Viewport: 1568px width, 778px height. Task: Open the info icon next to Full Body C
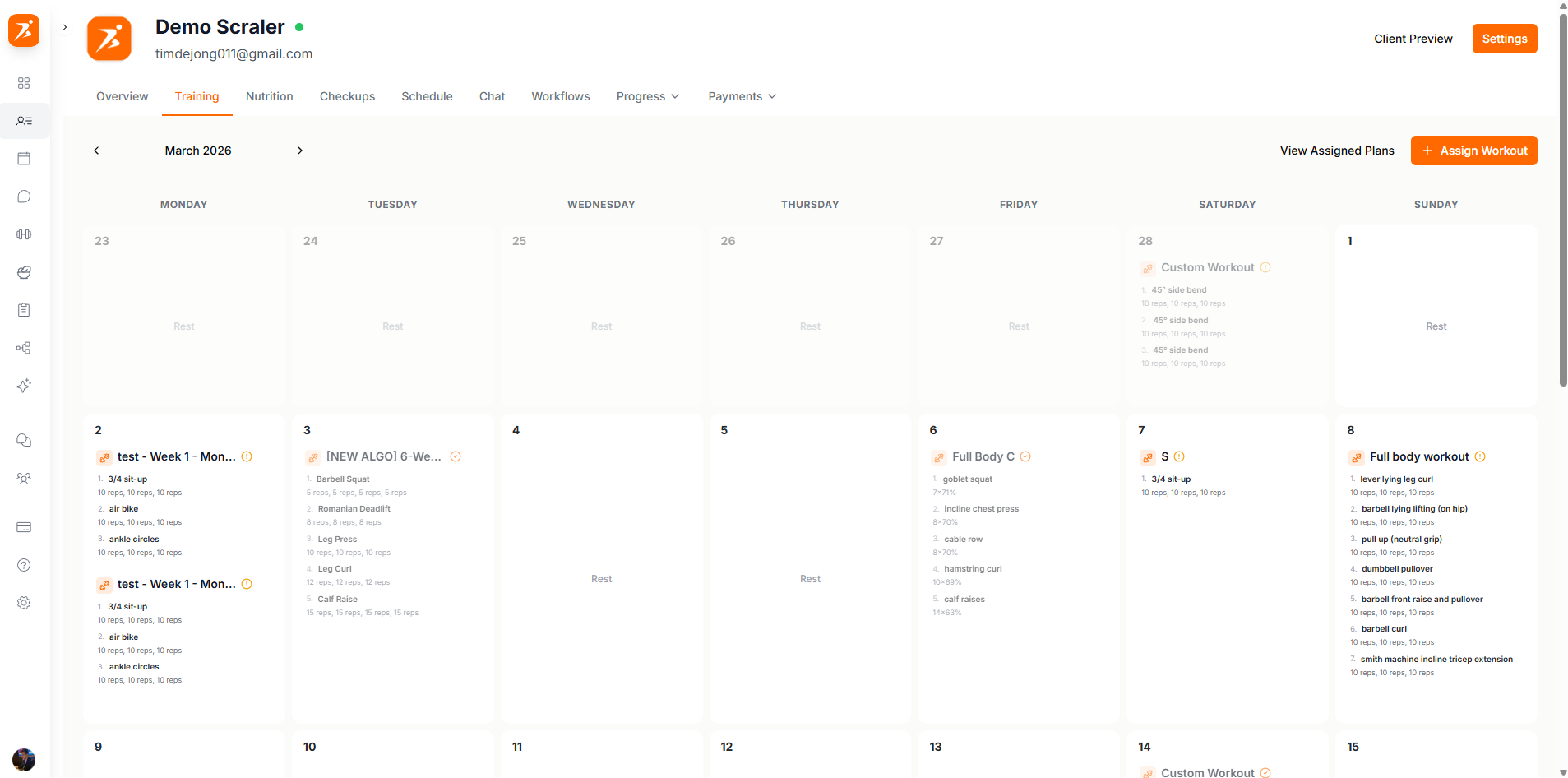(x=1025, y=456)
